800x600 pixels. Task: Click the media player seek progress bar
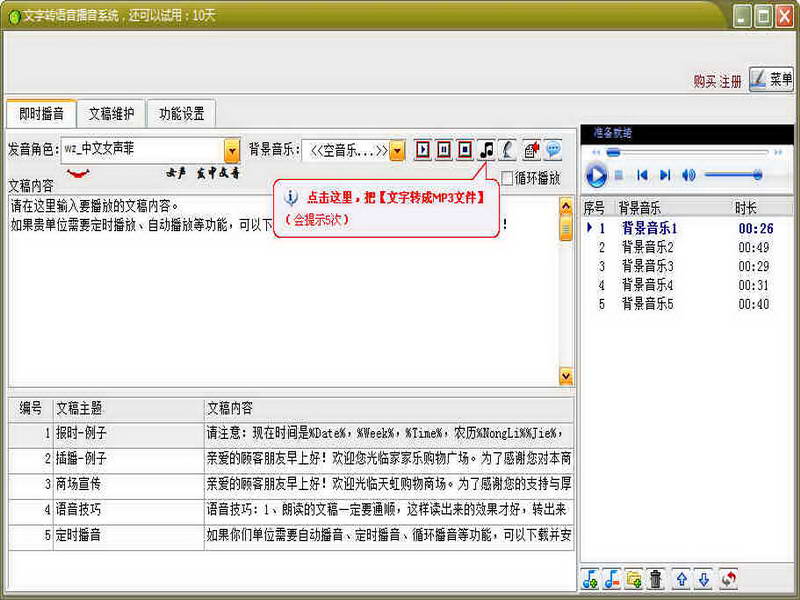point(687,152)
